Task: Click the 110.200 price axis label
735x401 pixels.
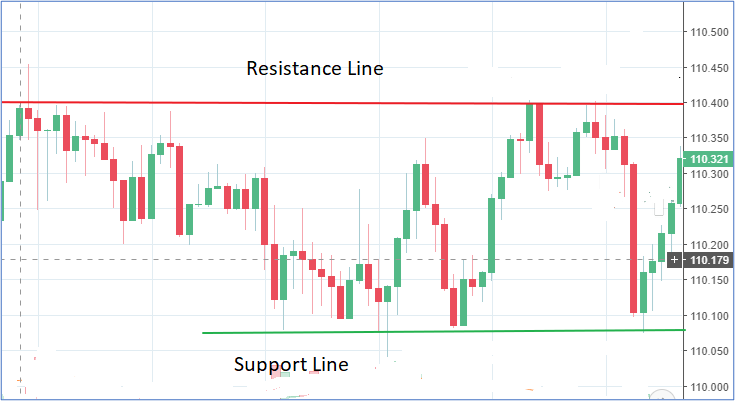Action: pos(709,244)
